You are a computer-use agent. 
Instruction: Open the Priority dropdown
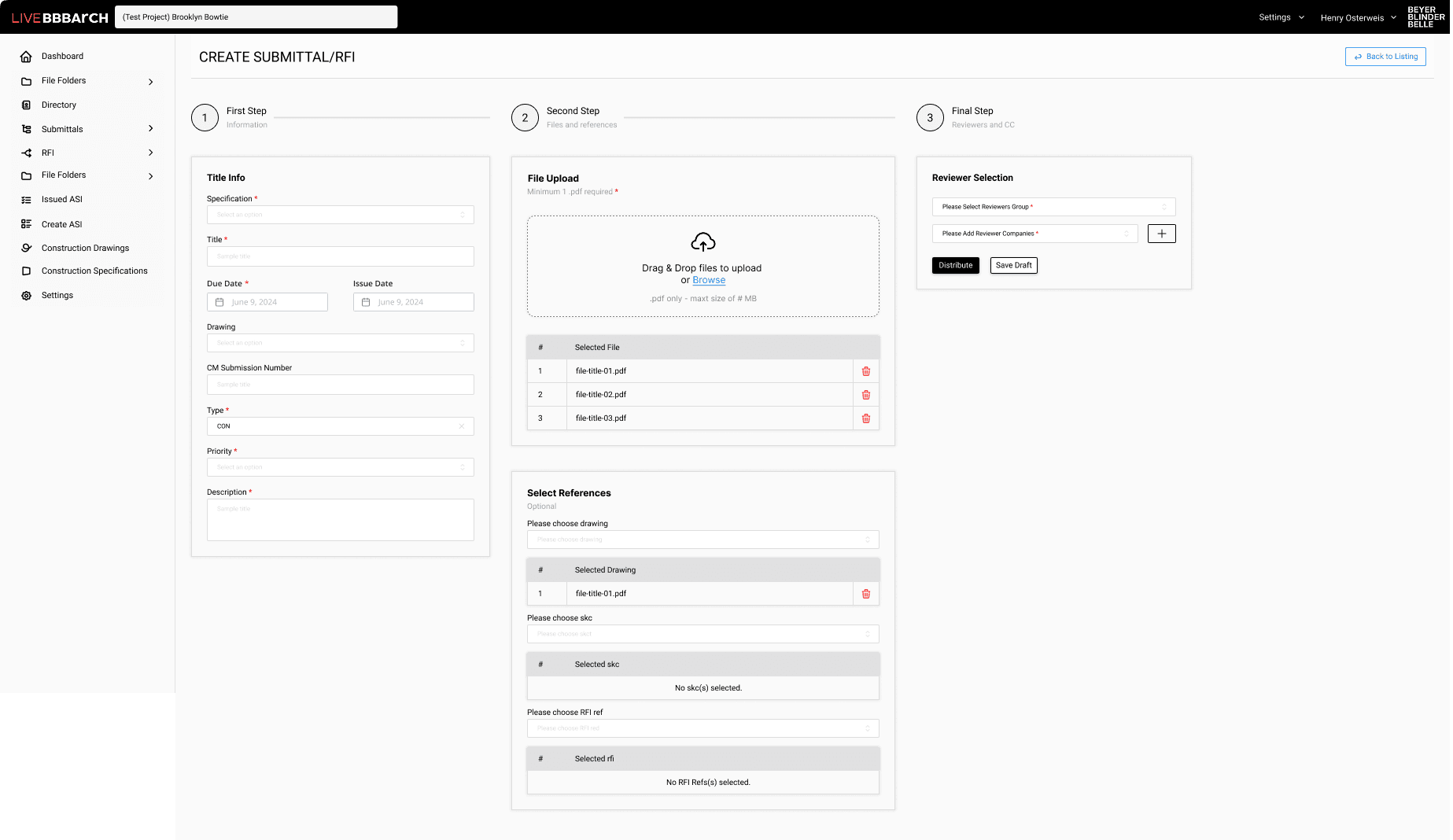[x=340, y=467]
